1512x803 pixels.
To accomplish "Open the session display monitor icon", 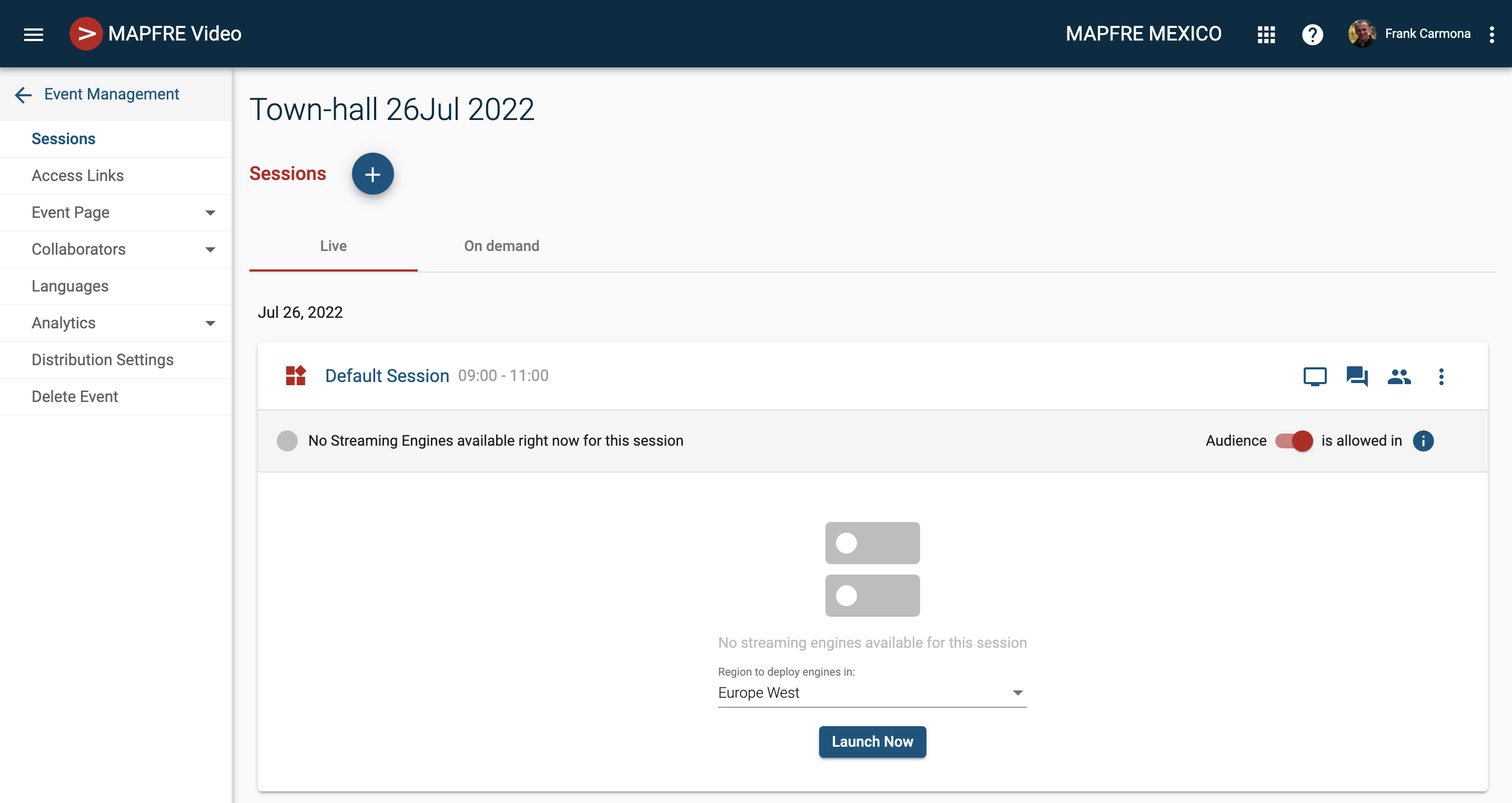I will pyautogui.click(x=1314, y=376).
